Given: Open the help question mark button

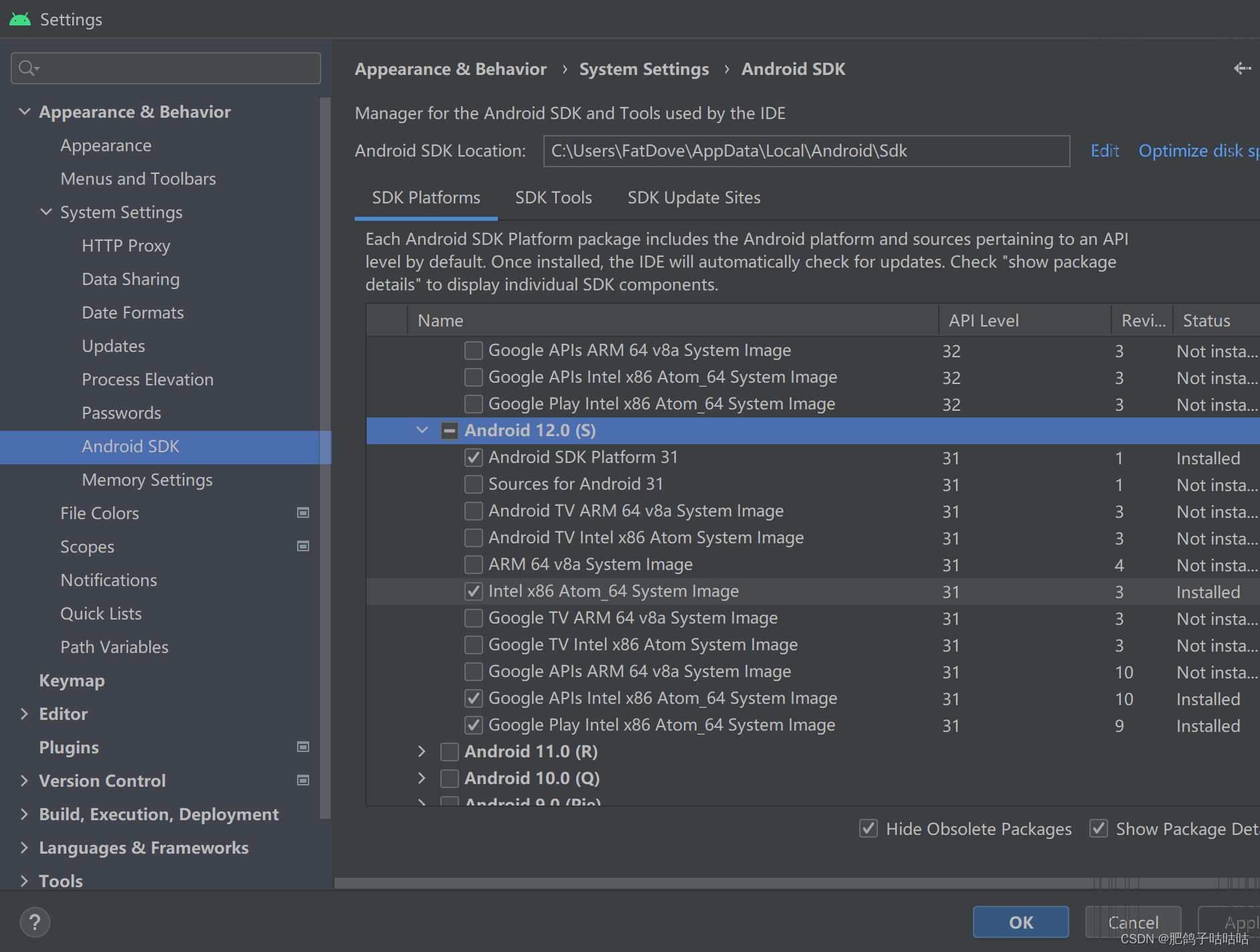Looking at the screenshot, I should point(35,923).
